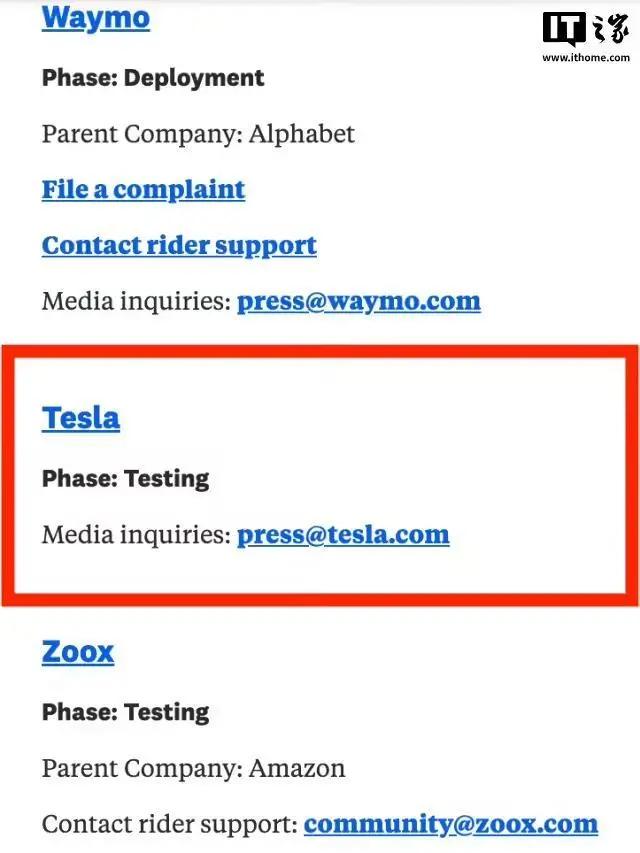Click the File a complaint link
640x853 pixels.
pyautogui.click(x=143, y=190)
